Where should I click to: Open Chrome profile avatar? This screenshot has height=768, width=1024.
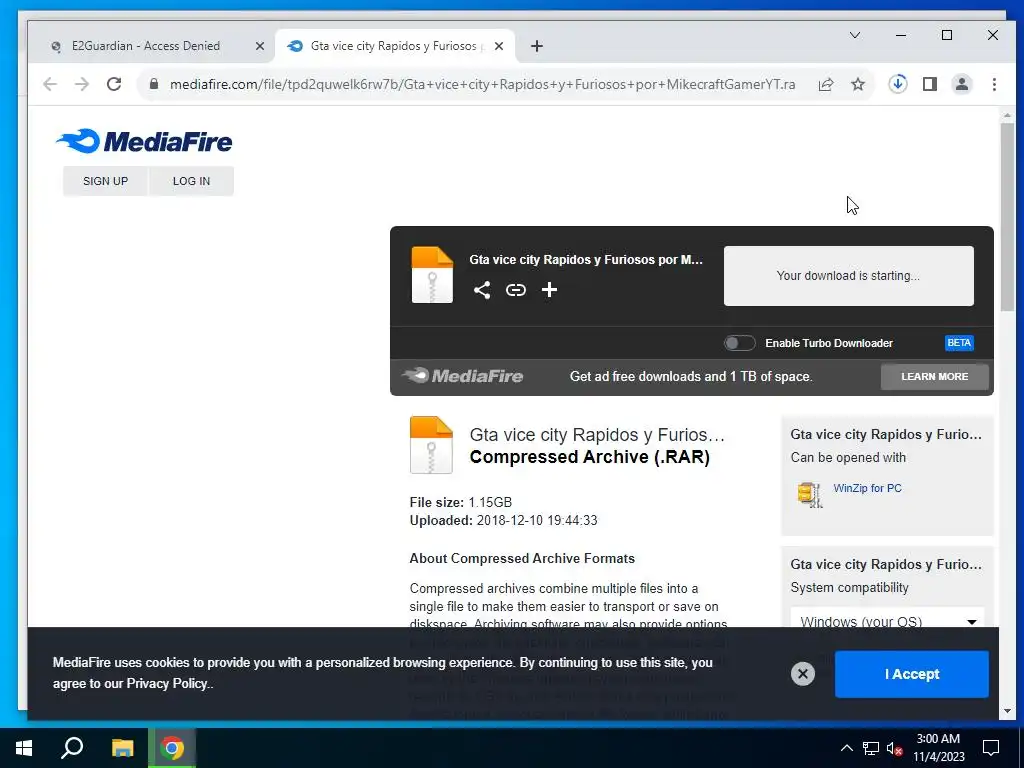(x=962, y=84)
